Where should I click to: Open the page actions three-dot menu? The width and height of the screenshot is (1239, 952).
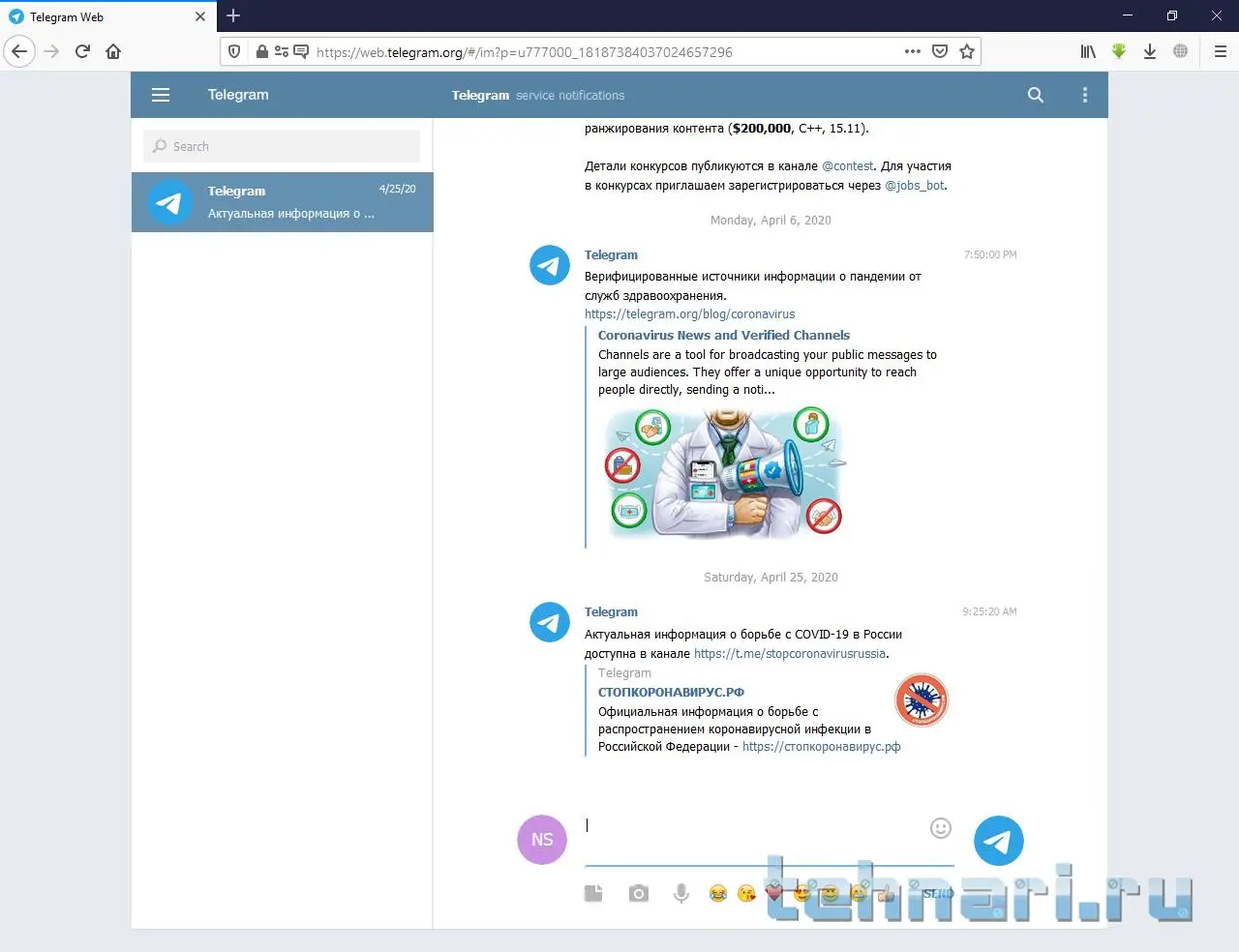tap(913, 51)
